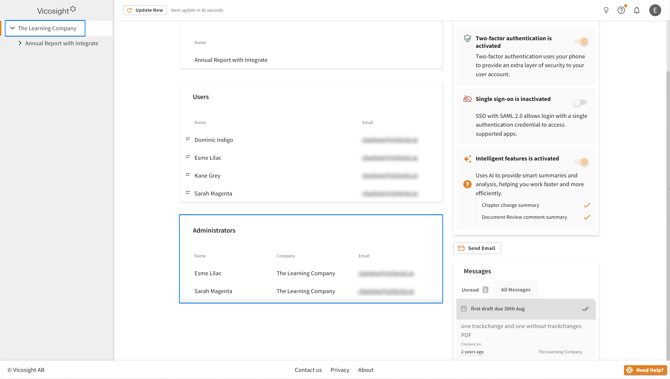Select The Learning Company tree item
The image size is (670, 379).
47,28
